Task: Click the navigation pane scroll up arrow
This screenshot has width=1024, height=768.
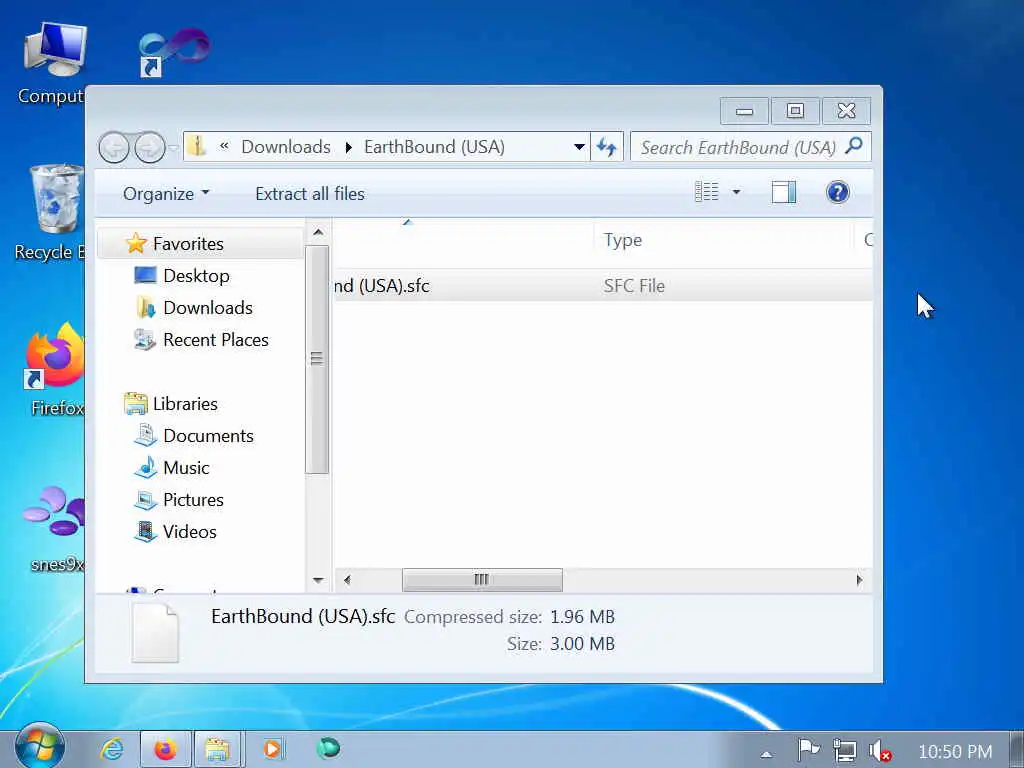Action: click(317, 232)
